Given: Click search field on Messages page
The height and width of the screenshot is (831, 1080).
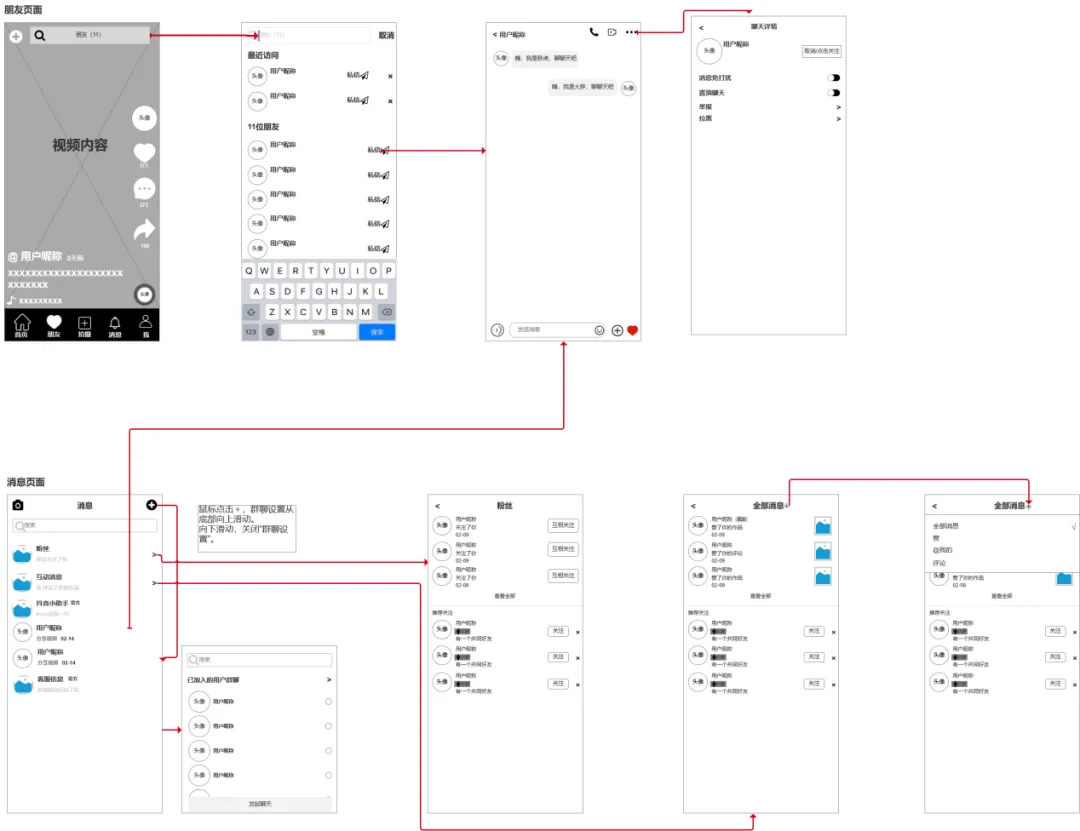Looking at the screenshot, I should pyautogui.click(x=85, y=525).
